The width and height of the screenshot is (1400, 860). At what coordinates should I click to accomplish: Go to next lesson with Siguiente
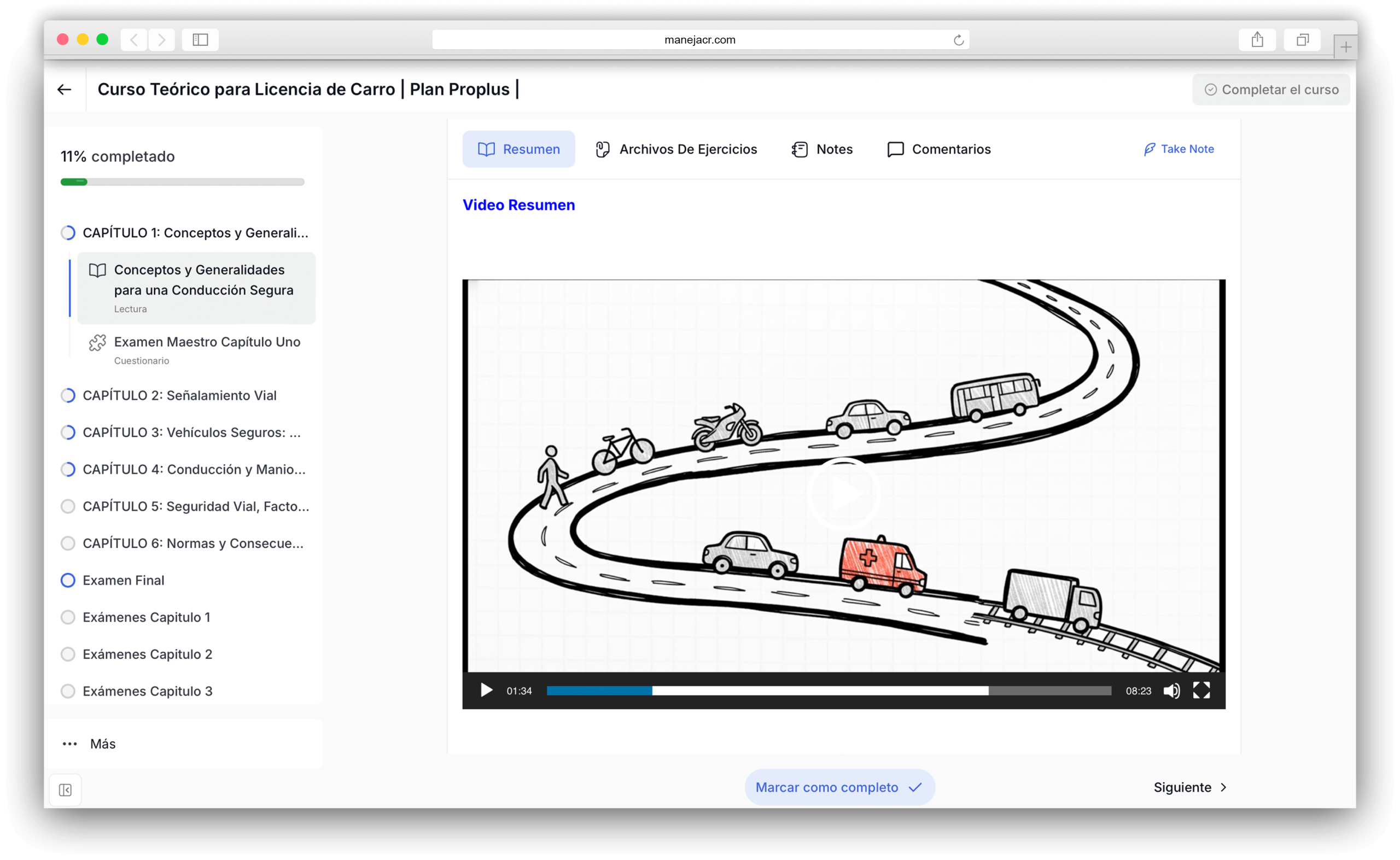1190,787
